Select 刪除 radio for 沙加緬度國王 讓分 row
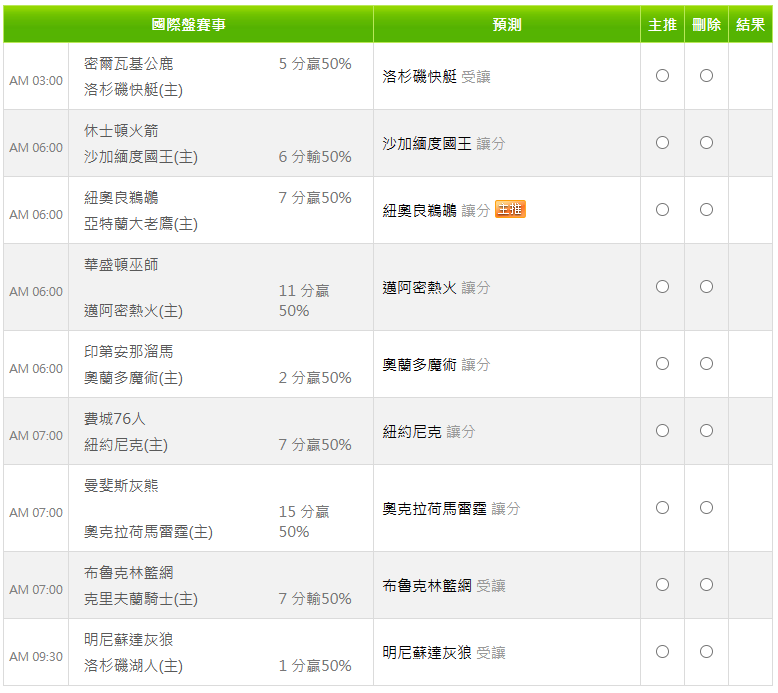Image resolution: width=778 pixels, height=693 pixels. pos(706,143)
